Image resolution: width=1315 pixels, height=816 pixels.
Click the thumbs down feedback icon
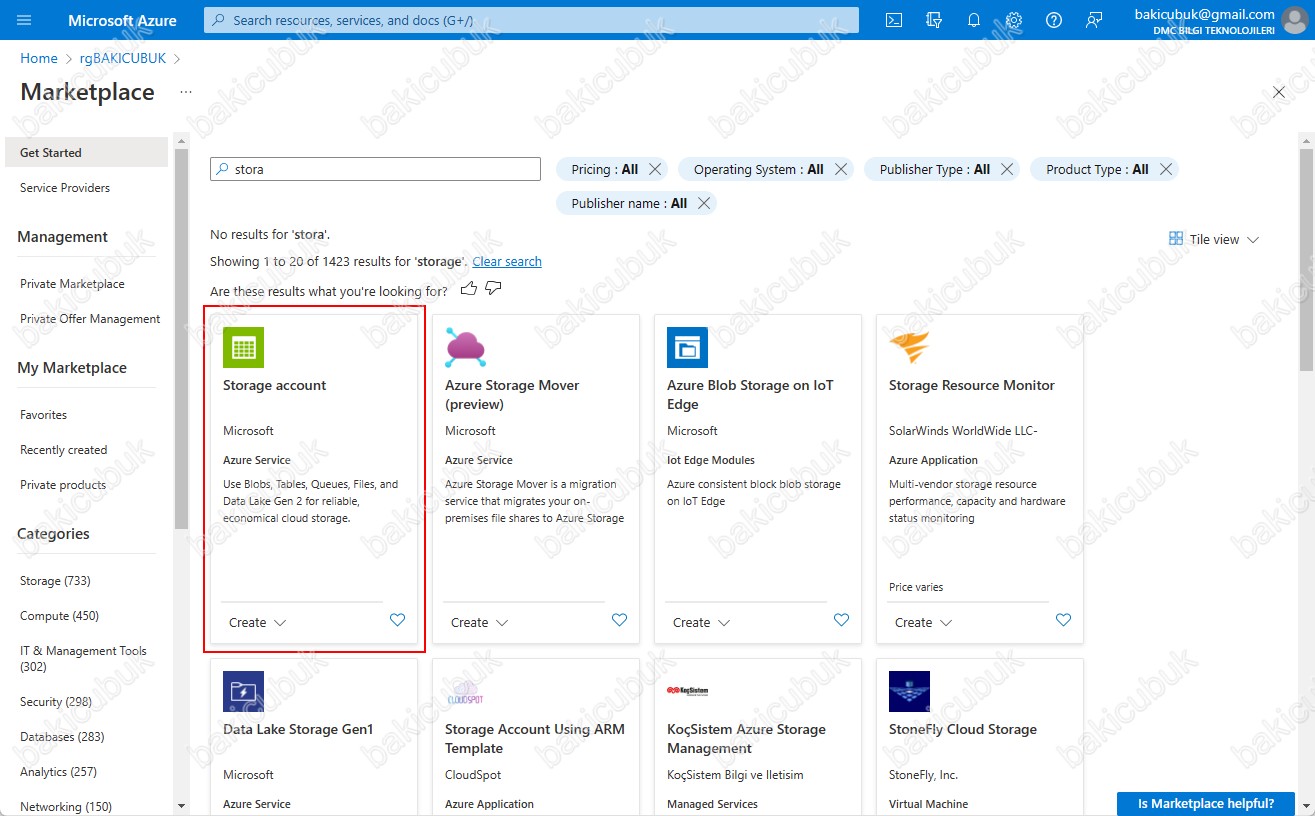(493, 289)
